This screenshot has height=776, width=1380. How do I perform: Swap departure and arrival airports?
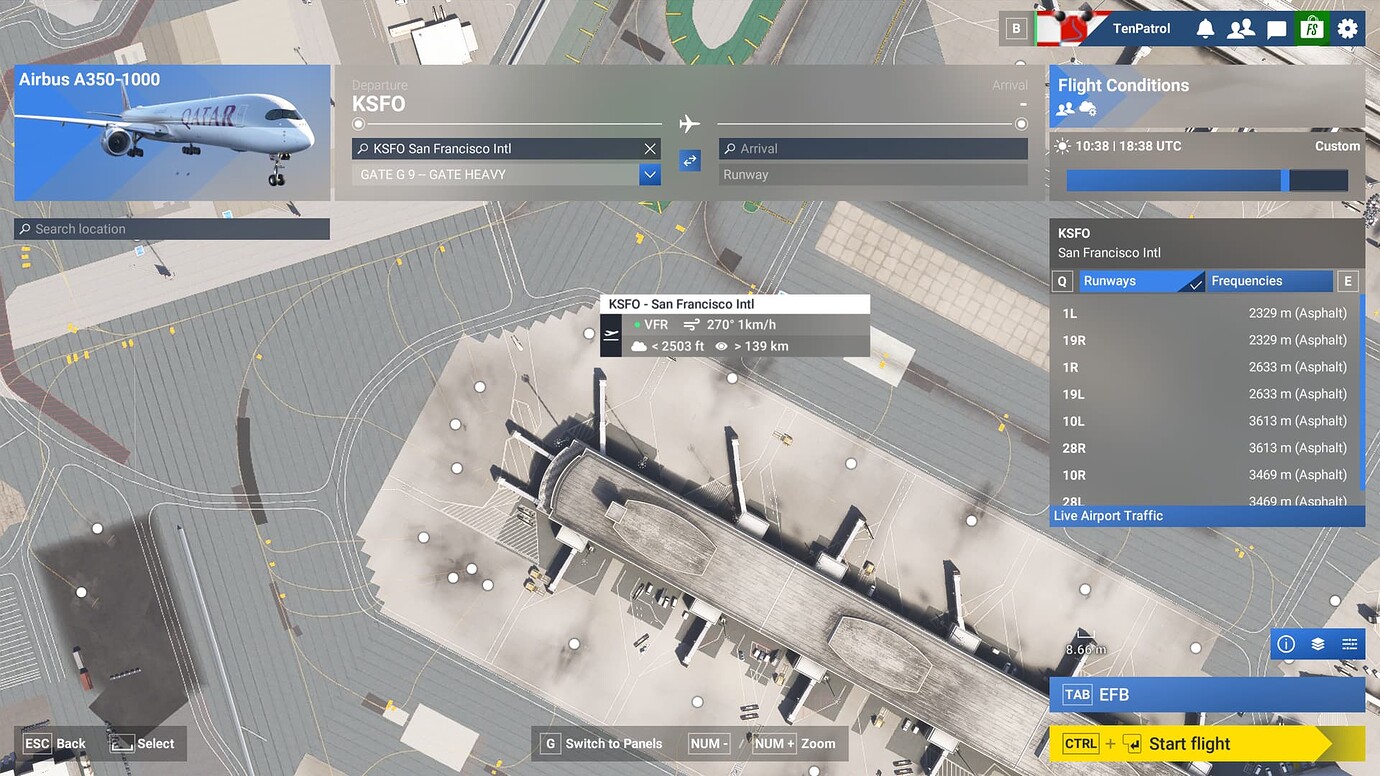[x=689, y=160]
